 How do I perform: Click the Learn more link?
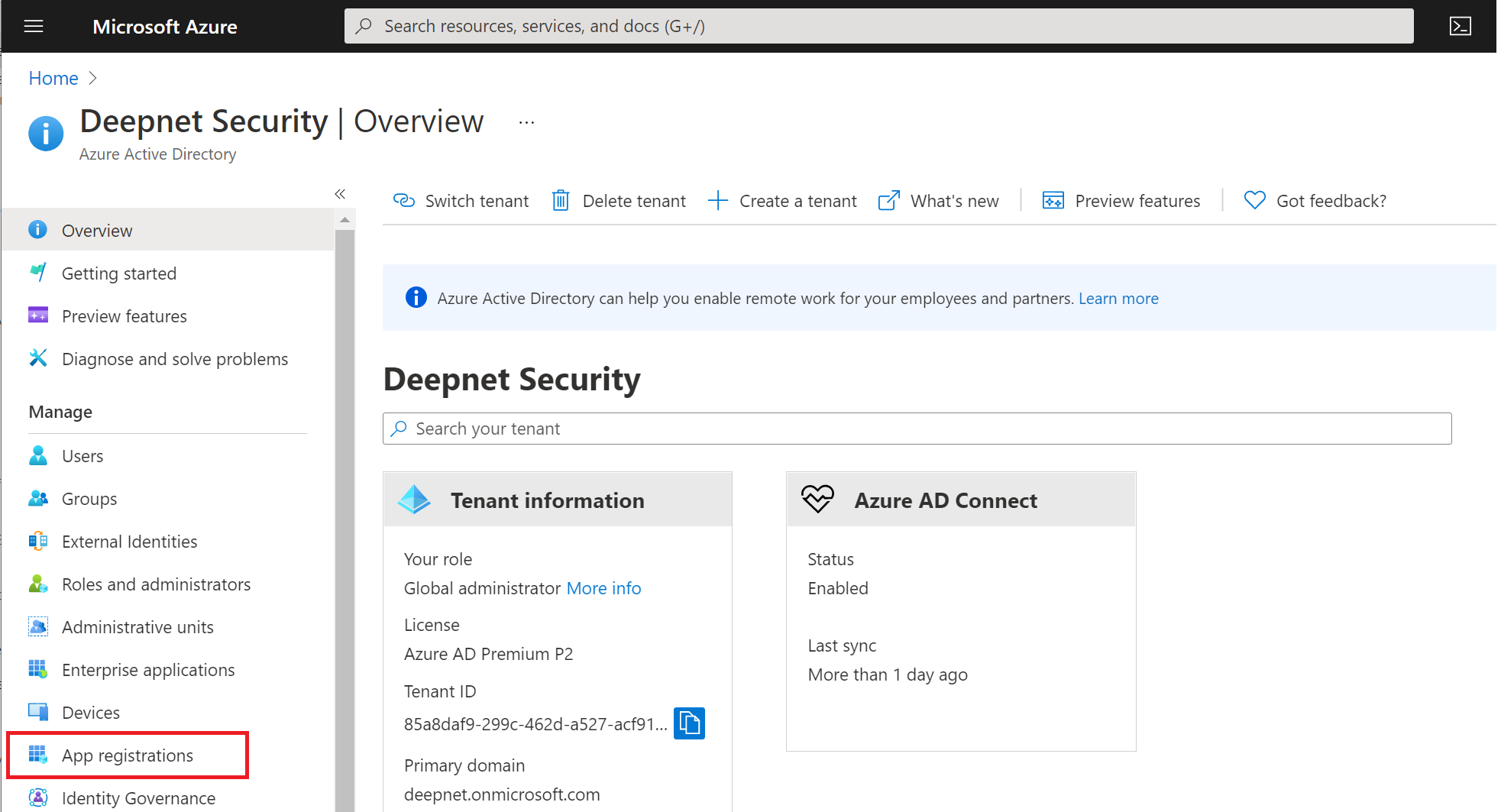[x=1118, y=299]
